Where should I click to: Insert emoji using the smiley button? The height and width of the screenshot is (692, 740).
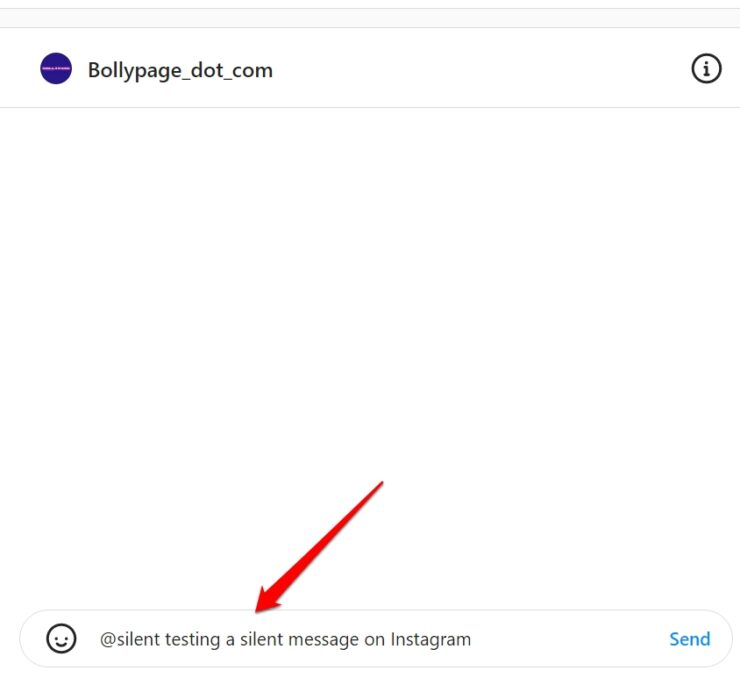(x=61, y=639)
